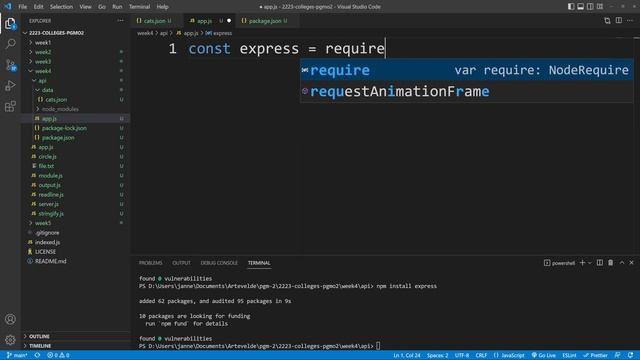Viewport: 640px width, 360px height.
Task: Click the Prettier status item
Action: click(595, 355)
